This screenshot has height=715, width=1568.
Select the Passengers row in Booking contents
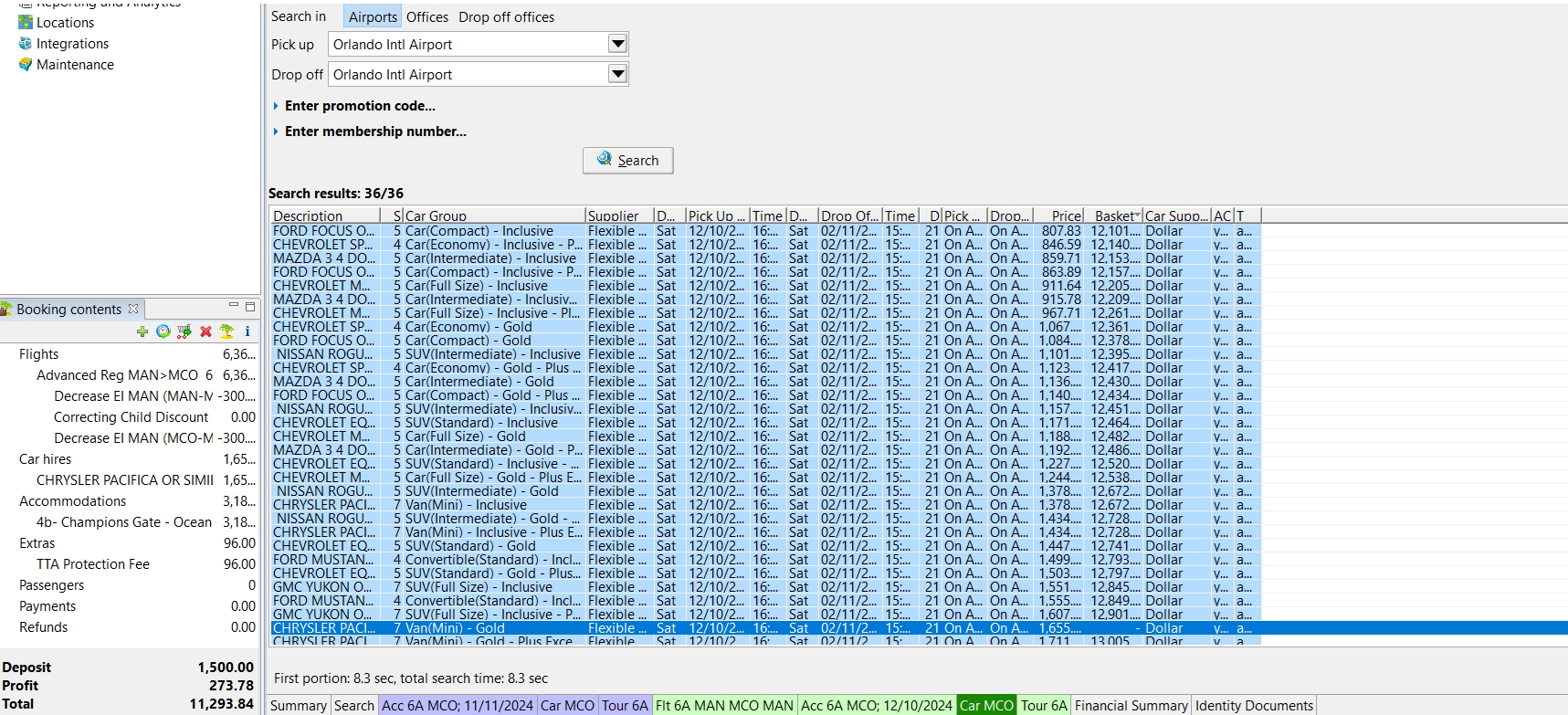pyautogui.click(x=128, y=585)
